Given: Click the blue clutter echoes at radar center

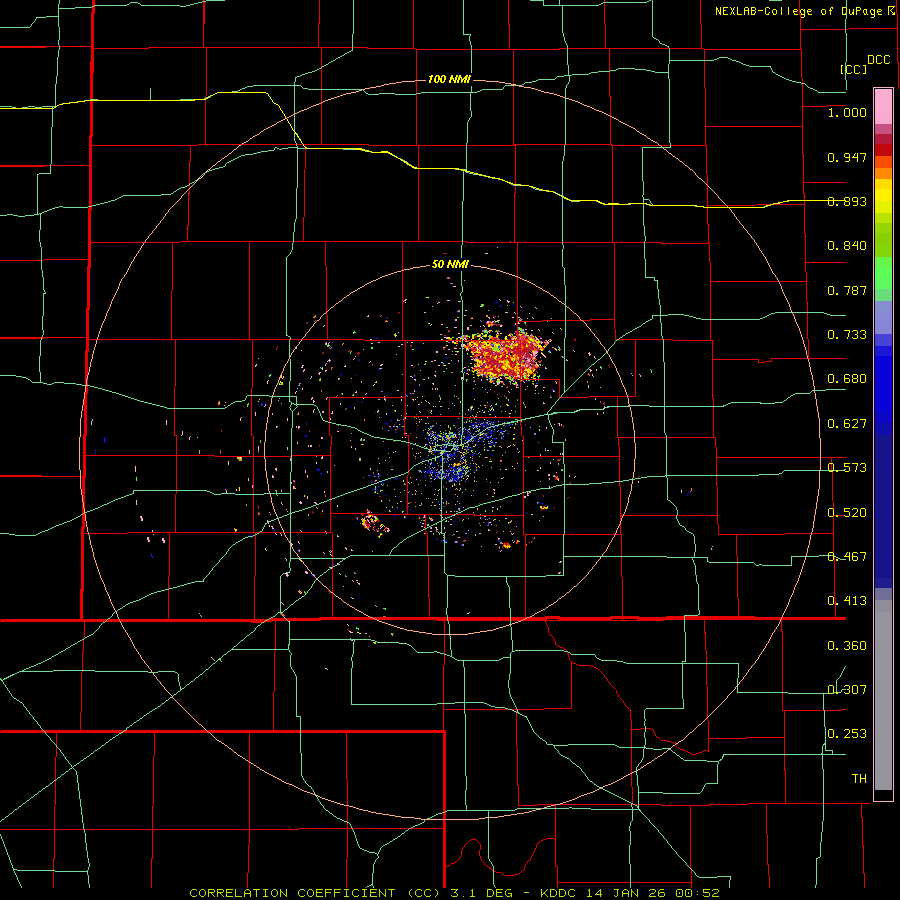Looking at the screenshot, I should tap(451, 453).
